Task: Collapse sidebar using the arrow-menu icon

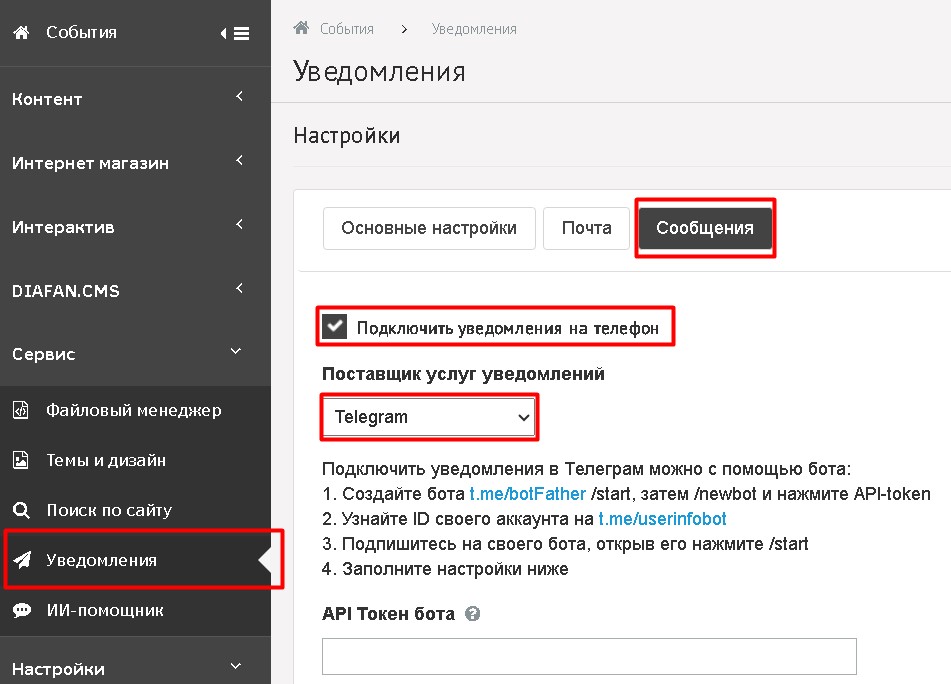Action: point(235,34)
